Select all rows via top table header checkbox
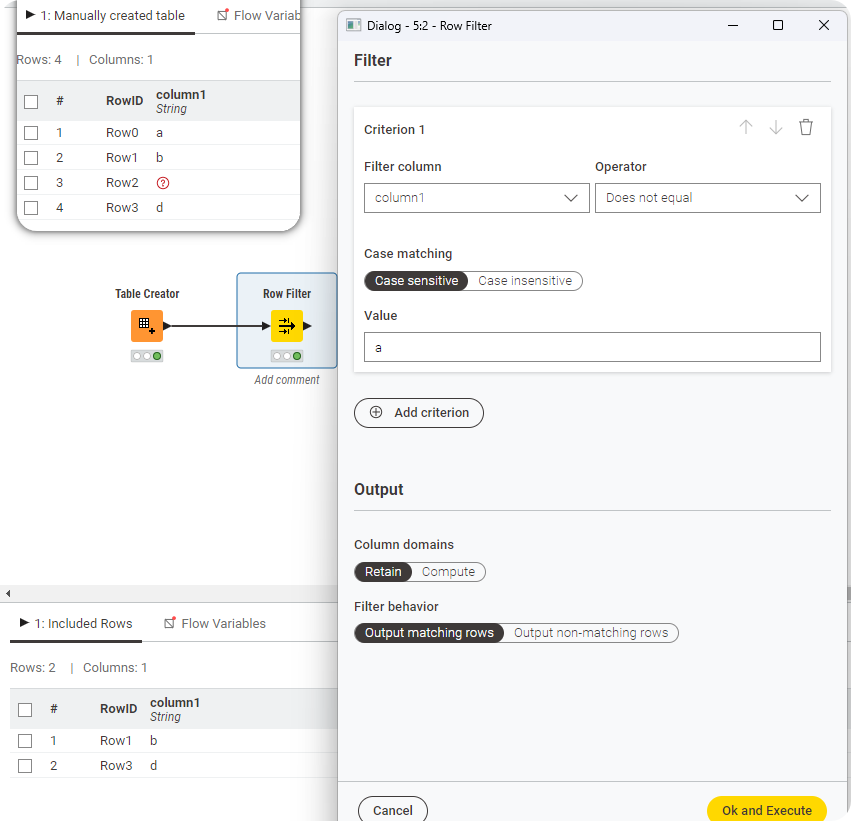The image size is (851, 821). [31, 102]
